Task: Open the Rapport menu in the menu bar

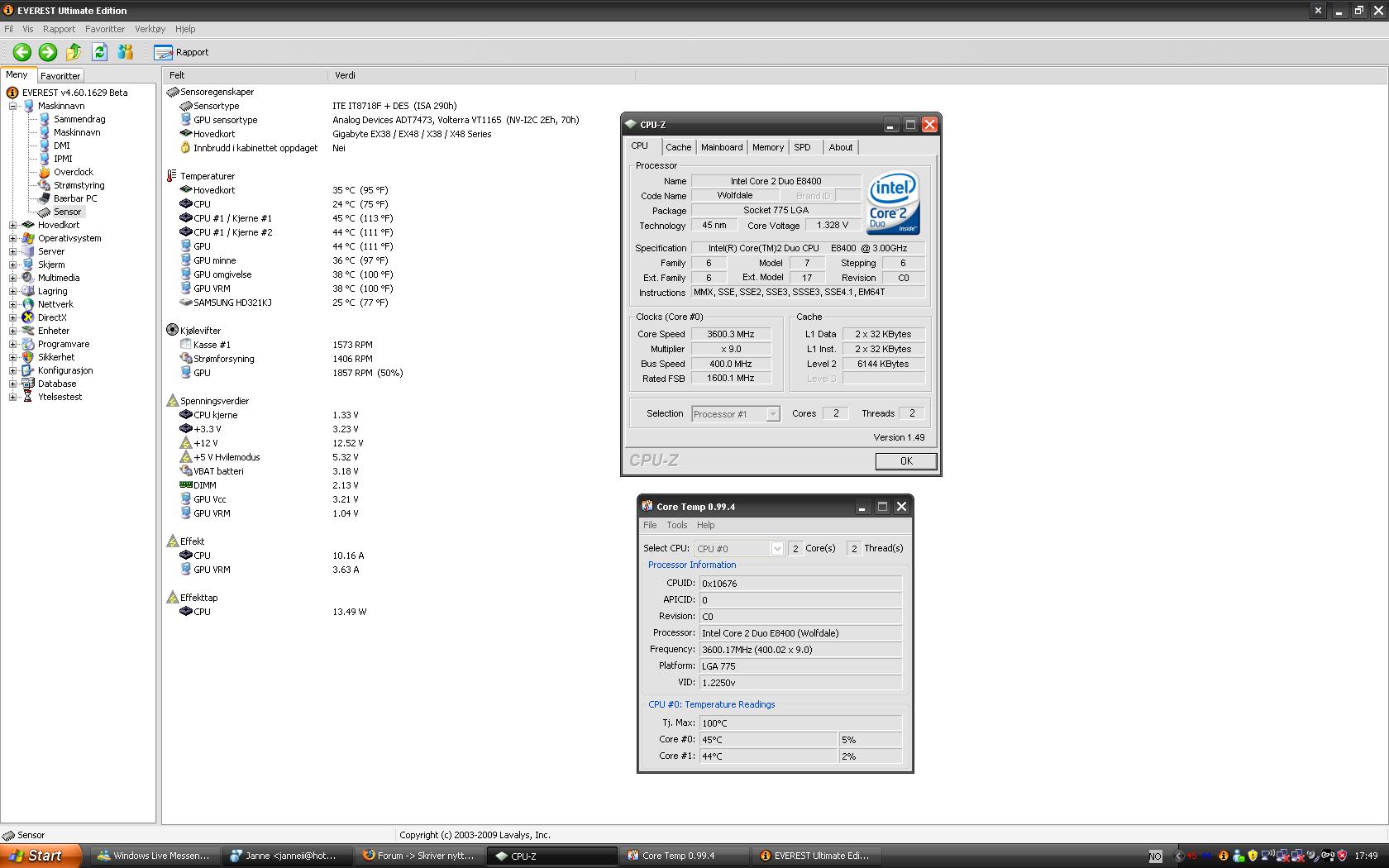Action: pyautogui.click(x=60, y=29)
